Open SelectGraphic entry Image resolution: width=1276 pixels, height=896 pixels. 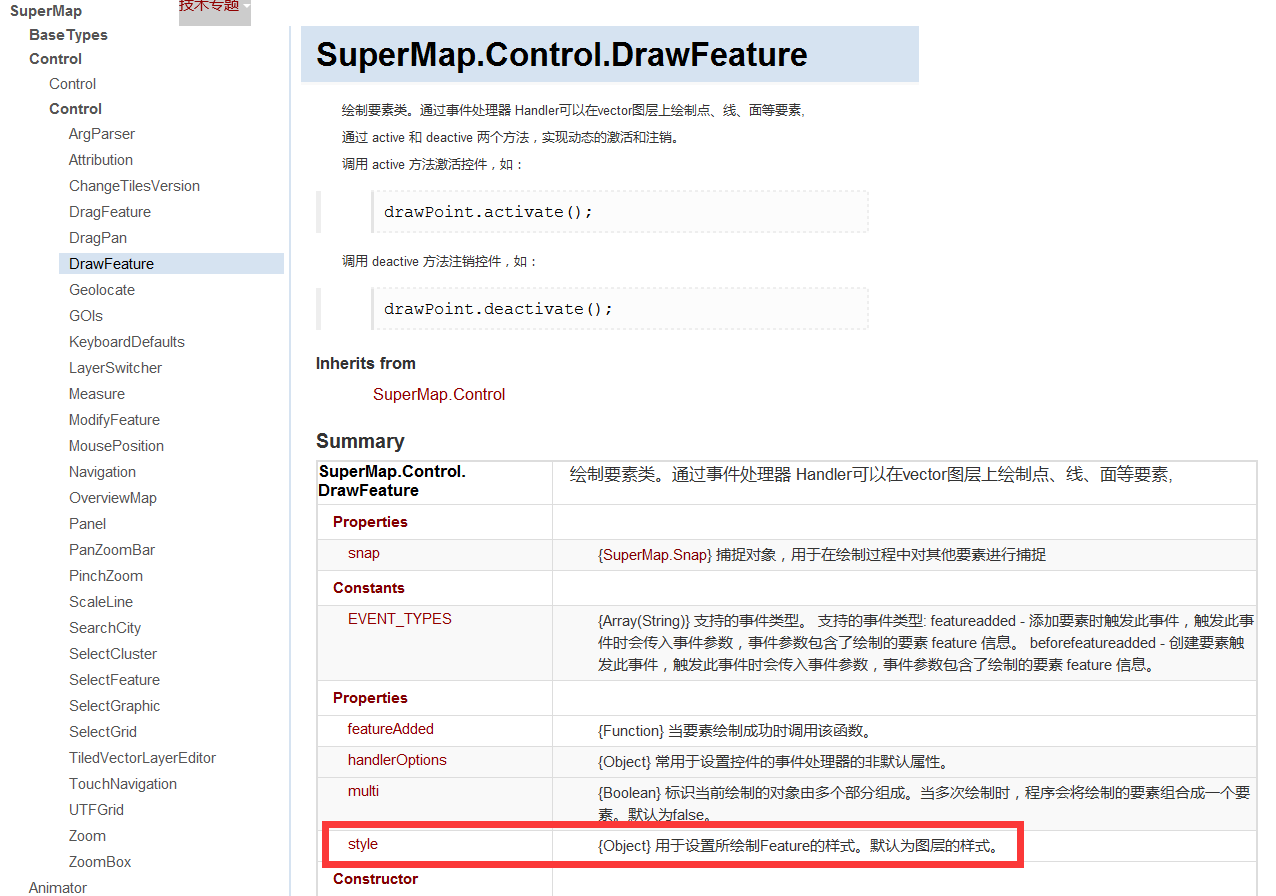click(x=114, y=706)
